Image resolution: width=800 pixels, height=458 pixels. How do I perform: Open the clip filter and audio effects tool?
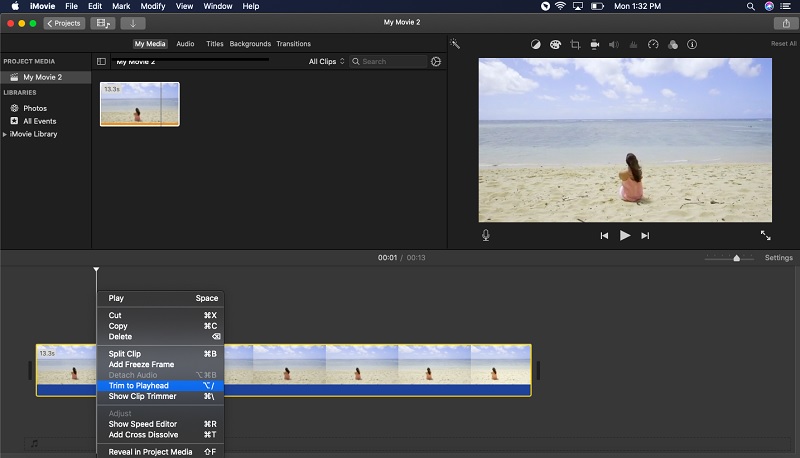(x=672, y=44)
